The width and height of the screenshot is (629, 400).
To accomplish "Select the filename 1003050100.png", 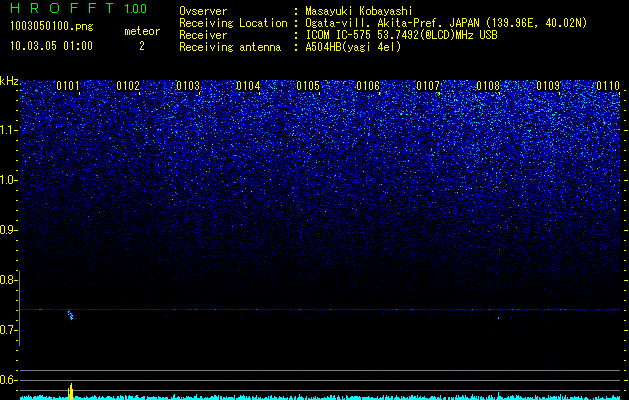I will click(52, 27).
